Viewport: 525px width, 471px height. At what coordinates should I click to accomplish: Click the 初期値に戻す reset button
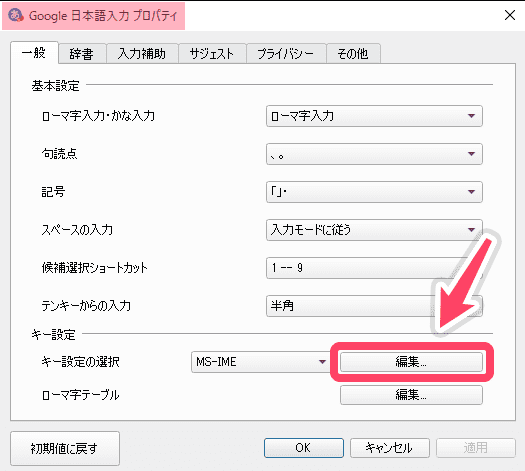pos(65,448)
